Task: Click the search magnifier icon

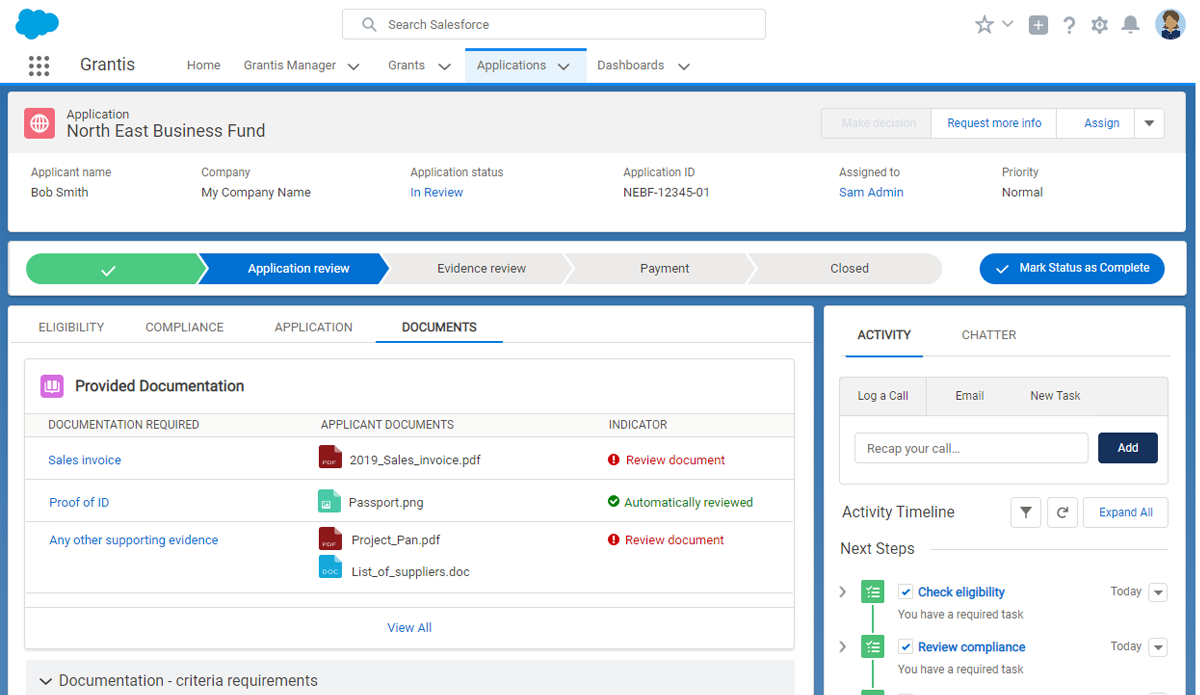Action: click(x=369, y=24)
